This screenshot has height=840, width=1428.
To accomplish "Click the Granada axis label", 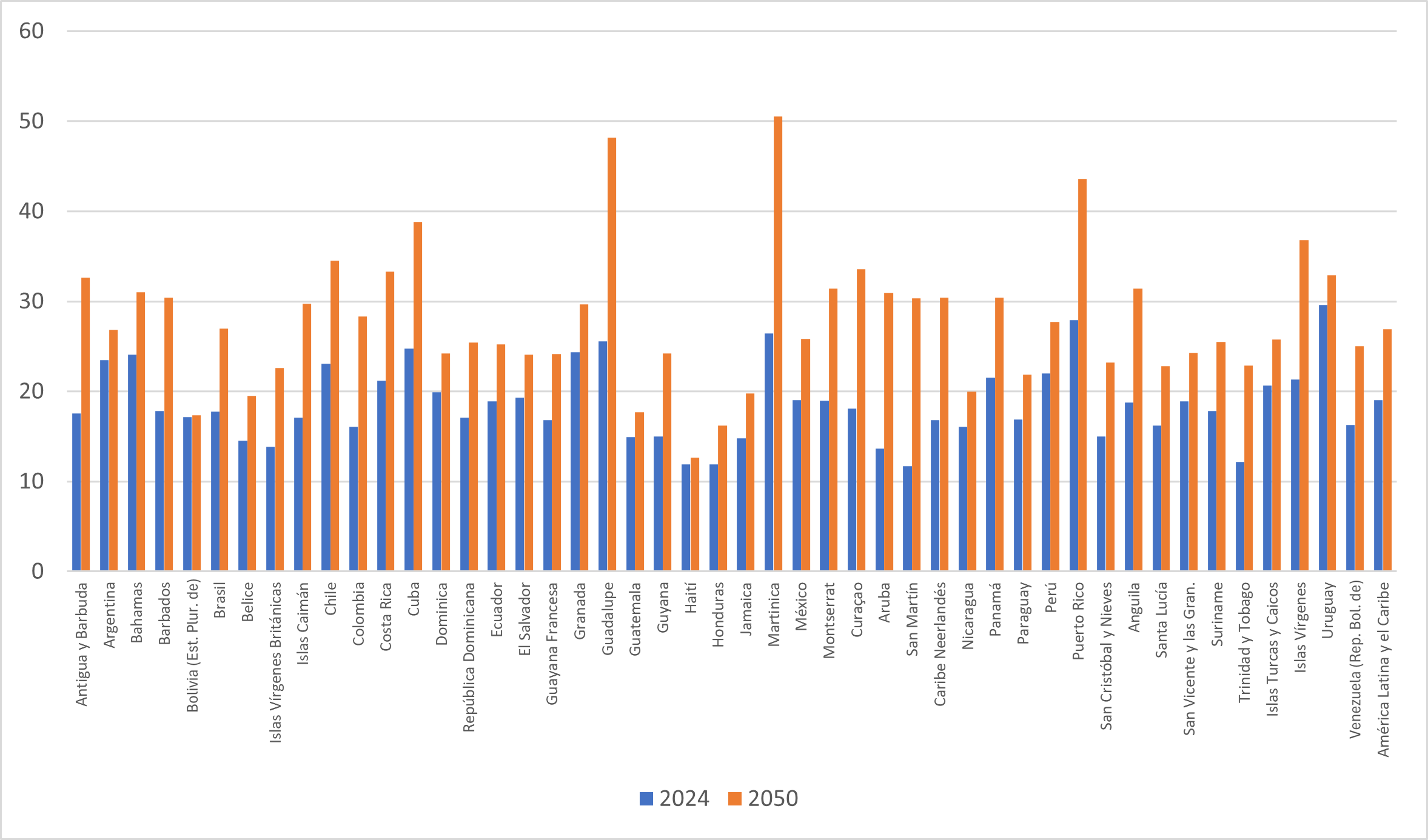I will [580, 611].
